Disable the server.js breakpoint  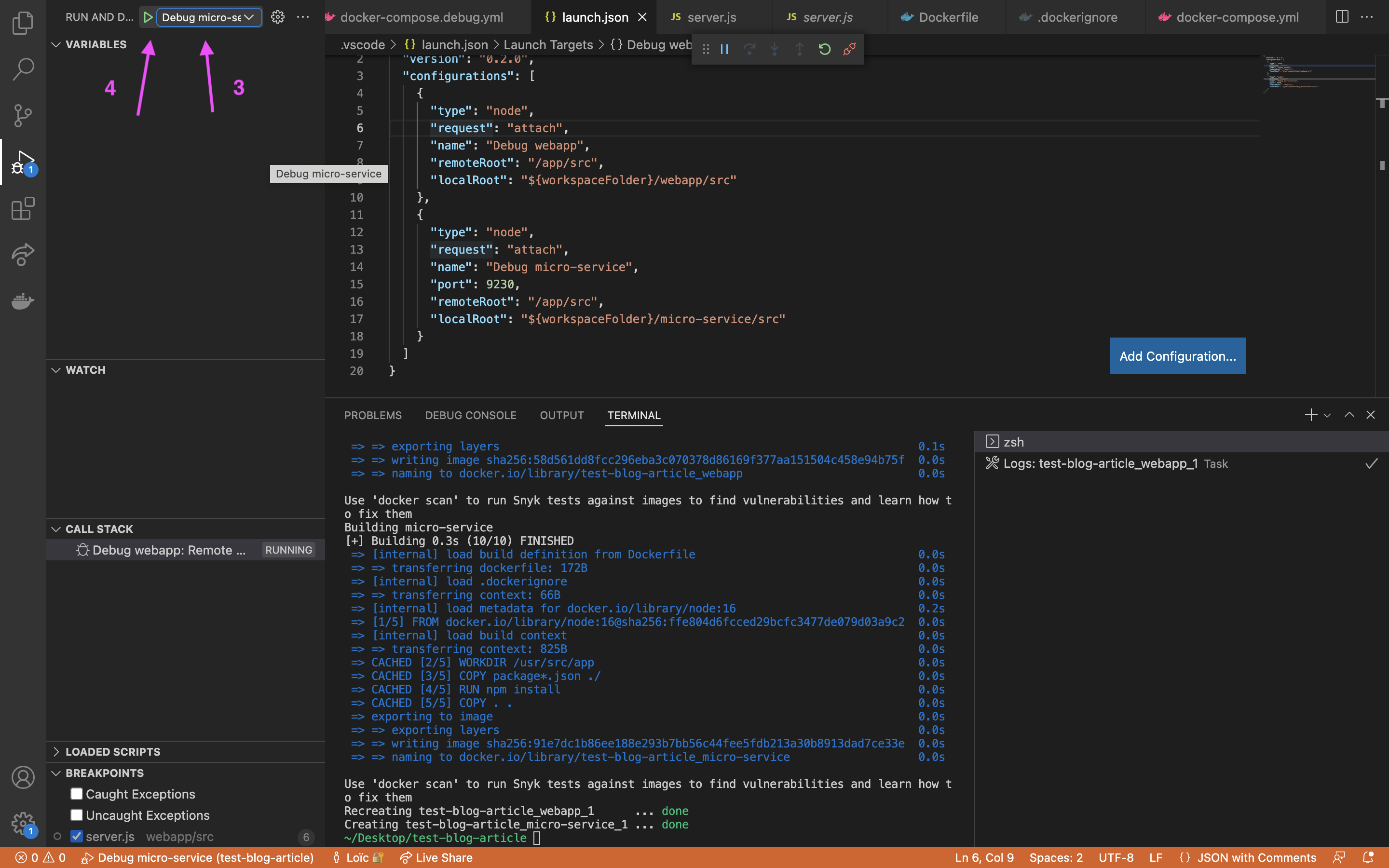point(76,837)
